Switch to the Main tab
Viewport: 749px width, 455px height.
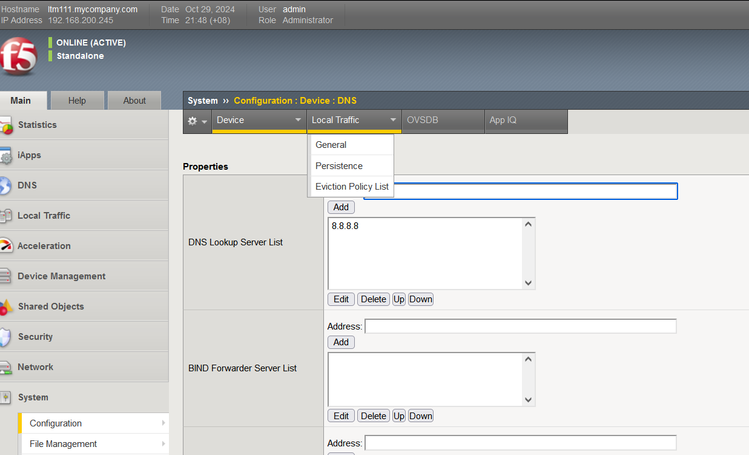point(21,101)
